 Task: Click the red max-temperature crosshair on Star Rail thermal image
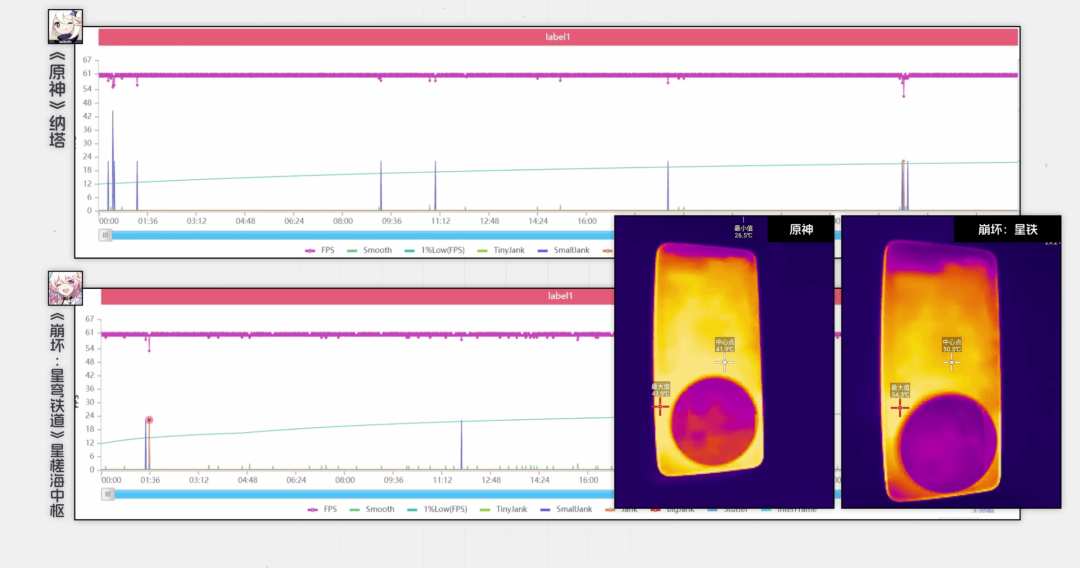900,407
